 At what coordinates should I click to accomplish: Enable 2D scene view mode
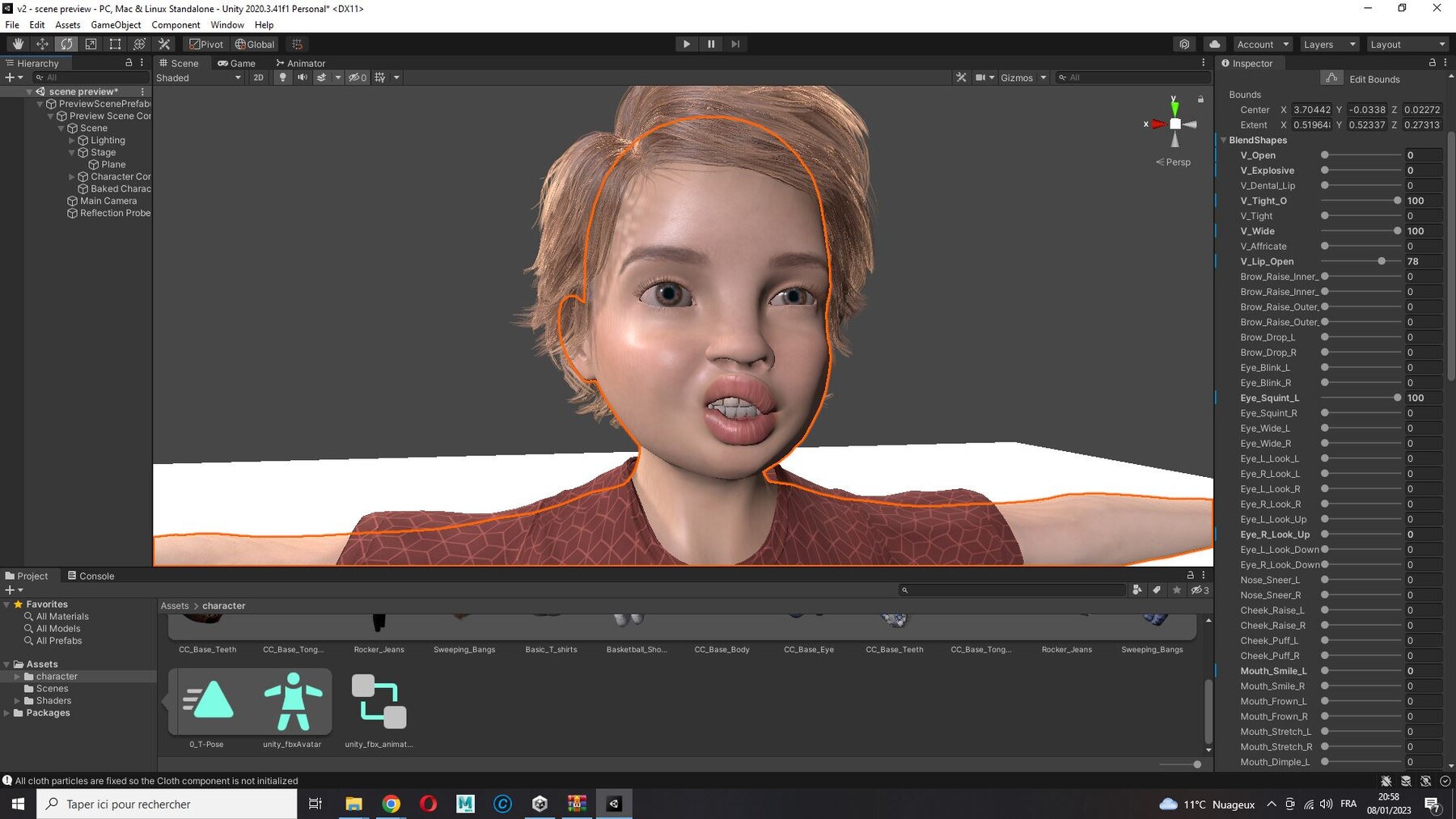(x=258, y=78)
